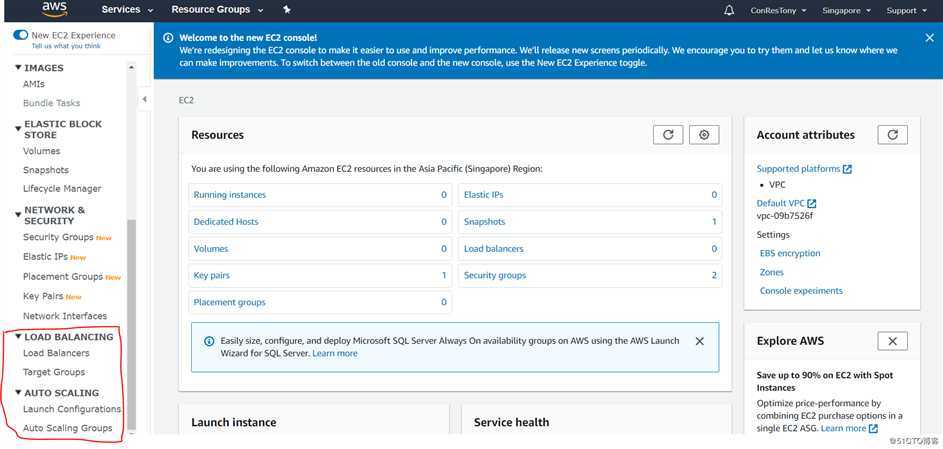Open the Console experiments link
Viewport: 943px width, 449px height.
[801, 291]
